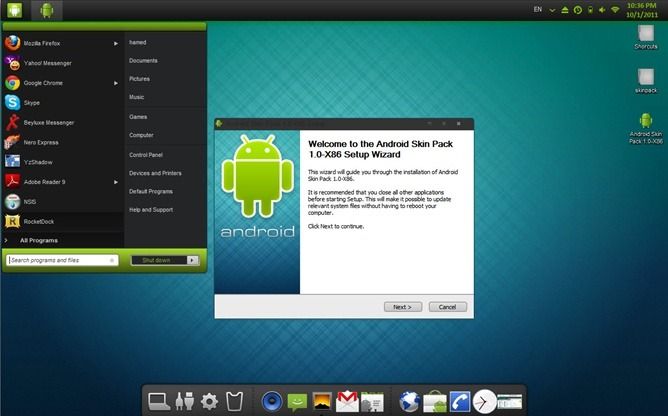Open the computer laptop dock icon
This screenshot has width=668, height=416.
coord(158,401)
